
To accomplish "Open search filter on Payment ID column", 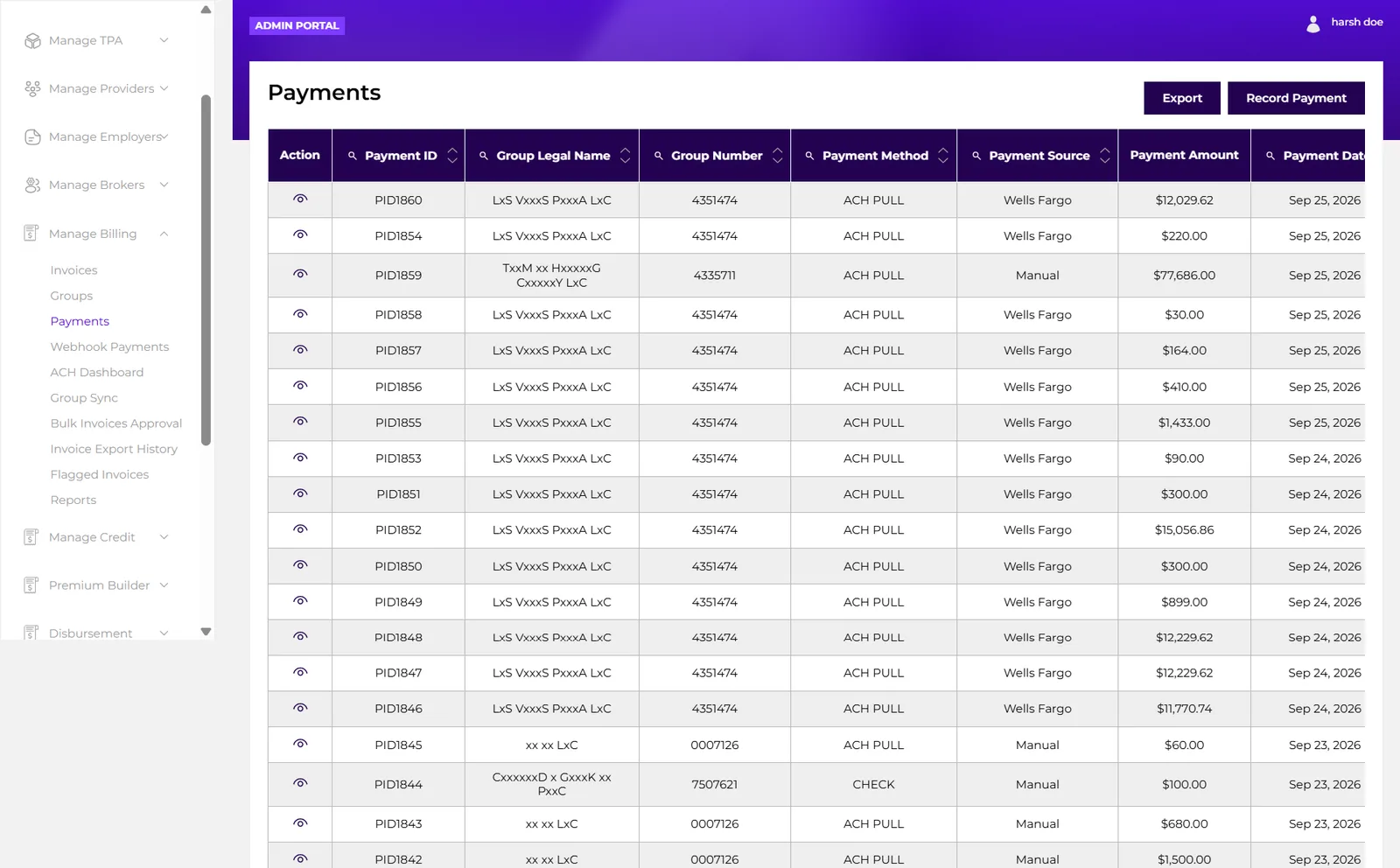I will coord(353,156).
